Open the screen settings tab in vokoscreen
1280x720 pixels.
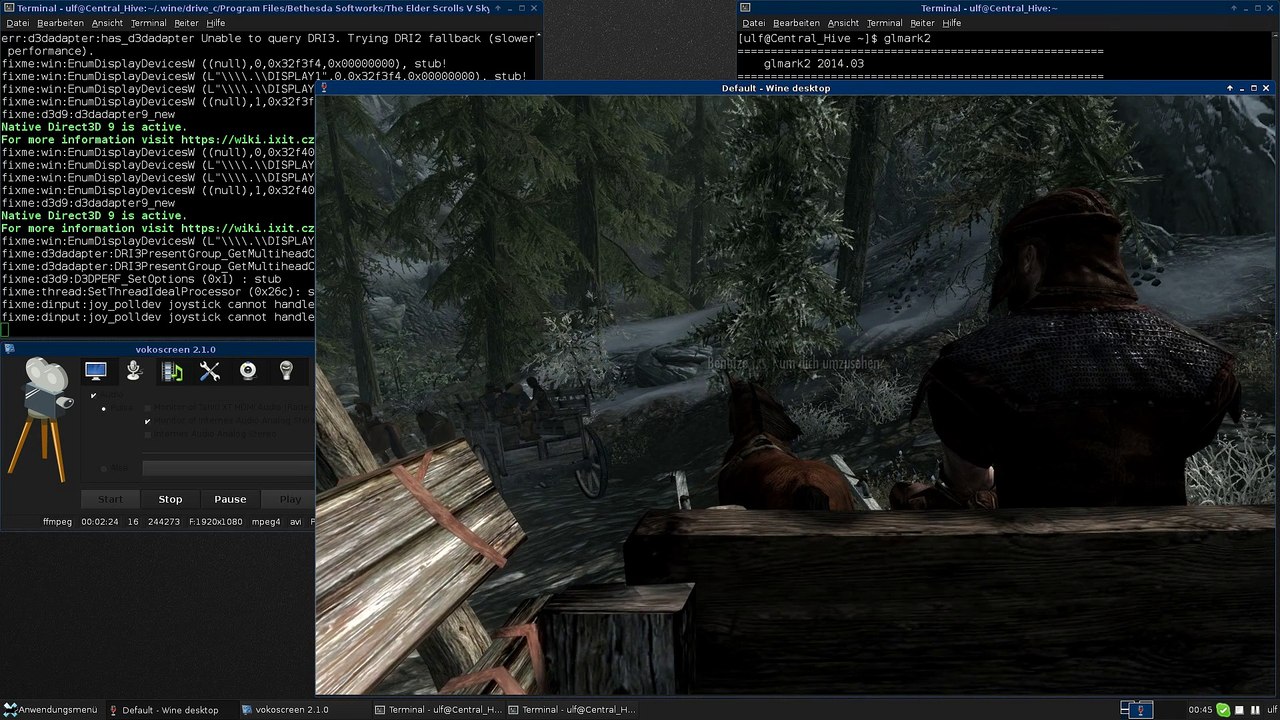point(96,371)
